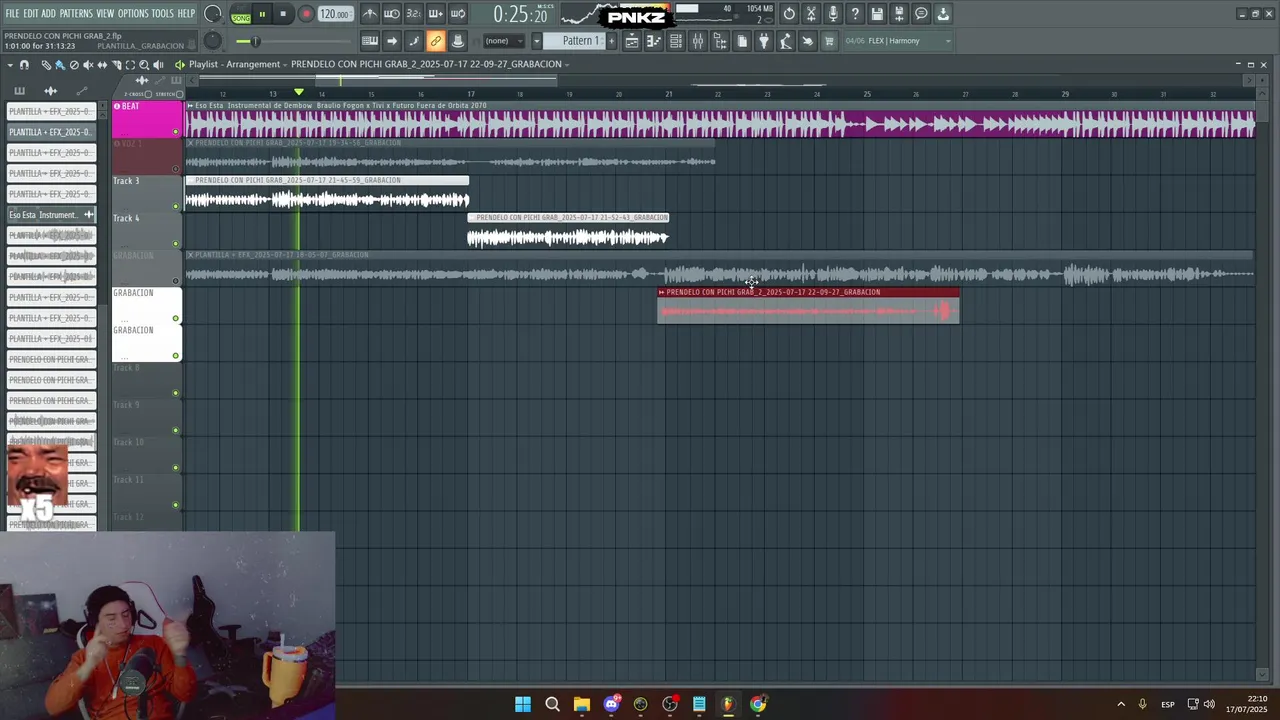Toggle the link/multilink to controllers icon

pos(435,41)
